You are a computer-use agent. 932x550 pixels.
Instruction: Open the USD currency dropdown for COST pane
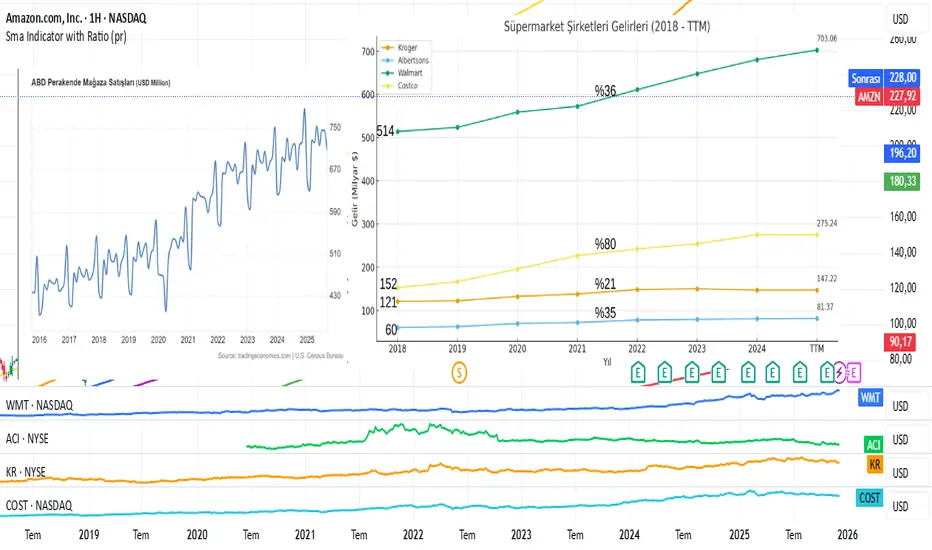pos(900,506)
